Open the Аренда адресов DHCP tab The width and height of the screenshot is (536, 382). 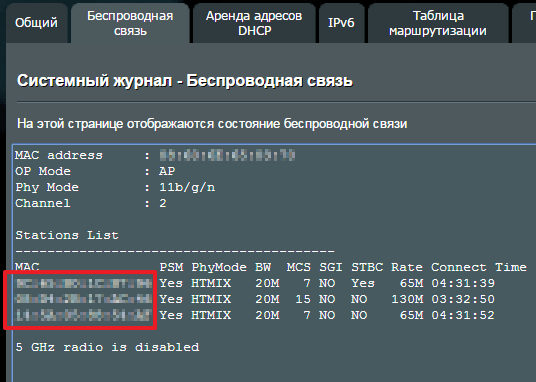[254, 23]
